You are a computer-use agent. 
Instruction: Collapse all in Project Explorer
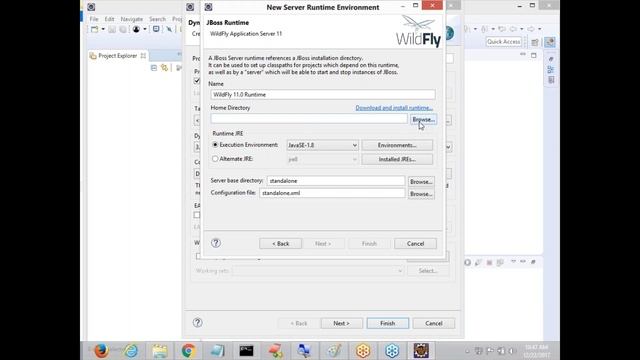pyautogui.click(x=154, y=68)
